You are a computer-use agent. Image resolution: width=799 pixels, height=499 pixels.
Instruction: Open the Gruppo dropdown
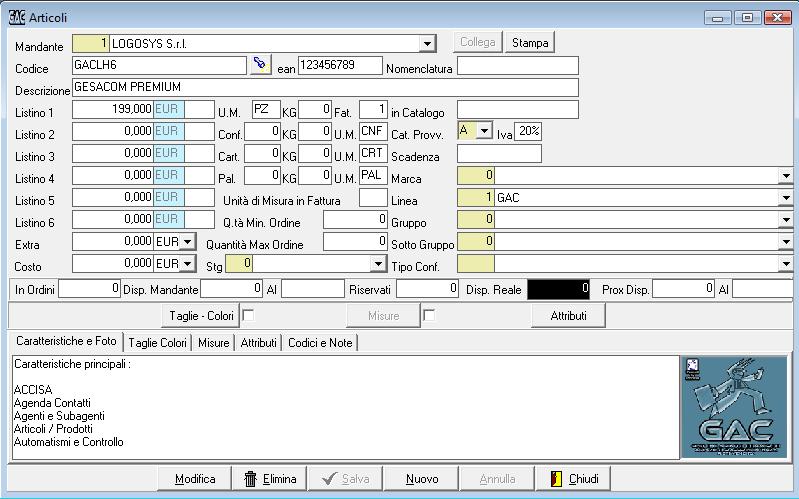click(786, 220)
